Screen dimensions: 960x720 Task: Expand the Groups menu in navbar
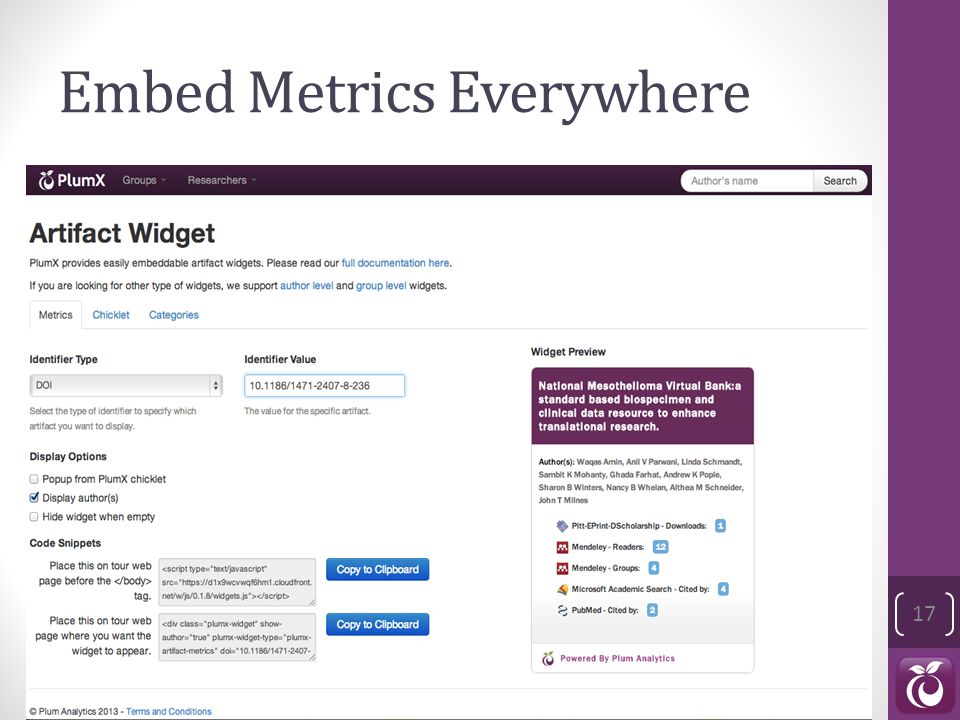point(144,180)
